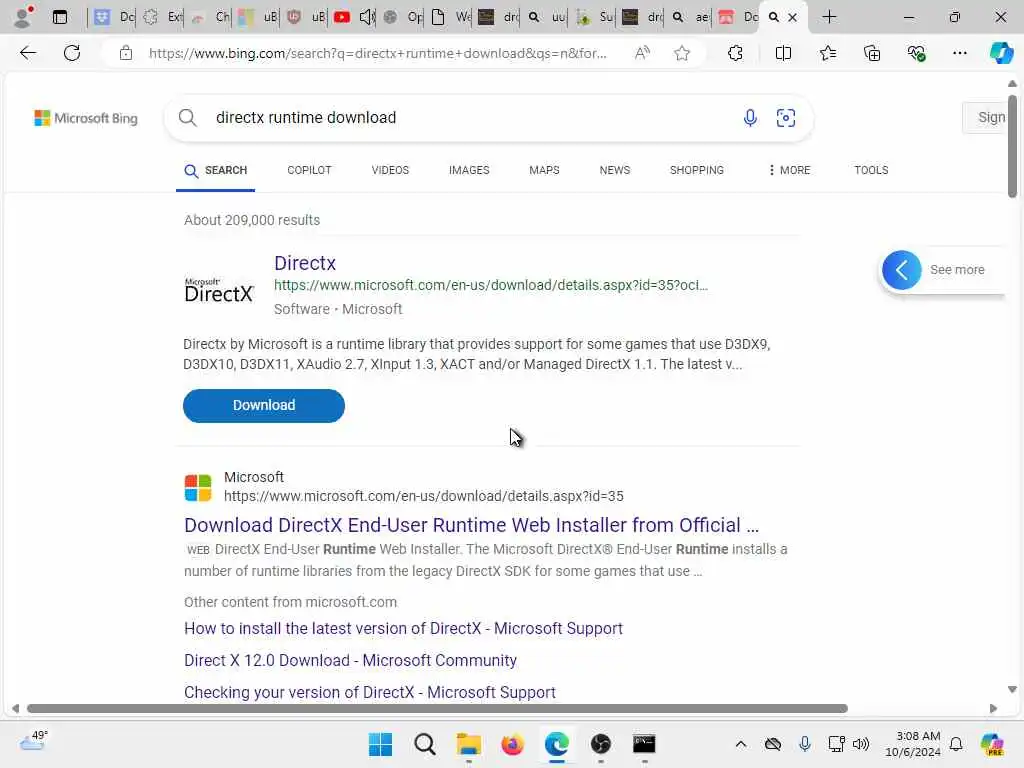Open Firefox from the taskbar
1024x768 pixels.
[x=513, y=744]
